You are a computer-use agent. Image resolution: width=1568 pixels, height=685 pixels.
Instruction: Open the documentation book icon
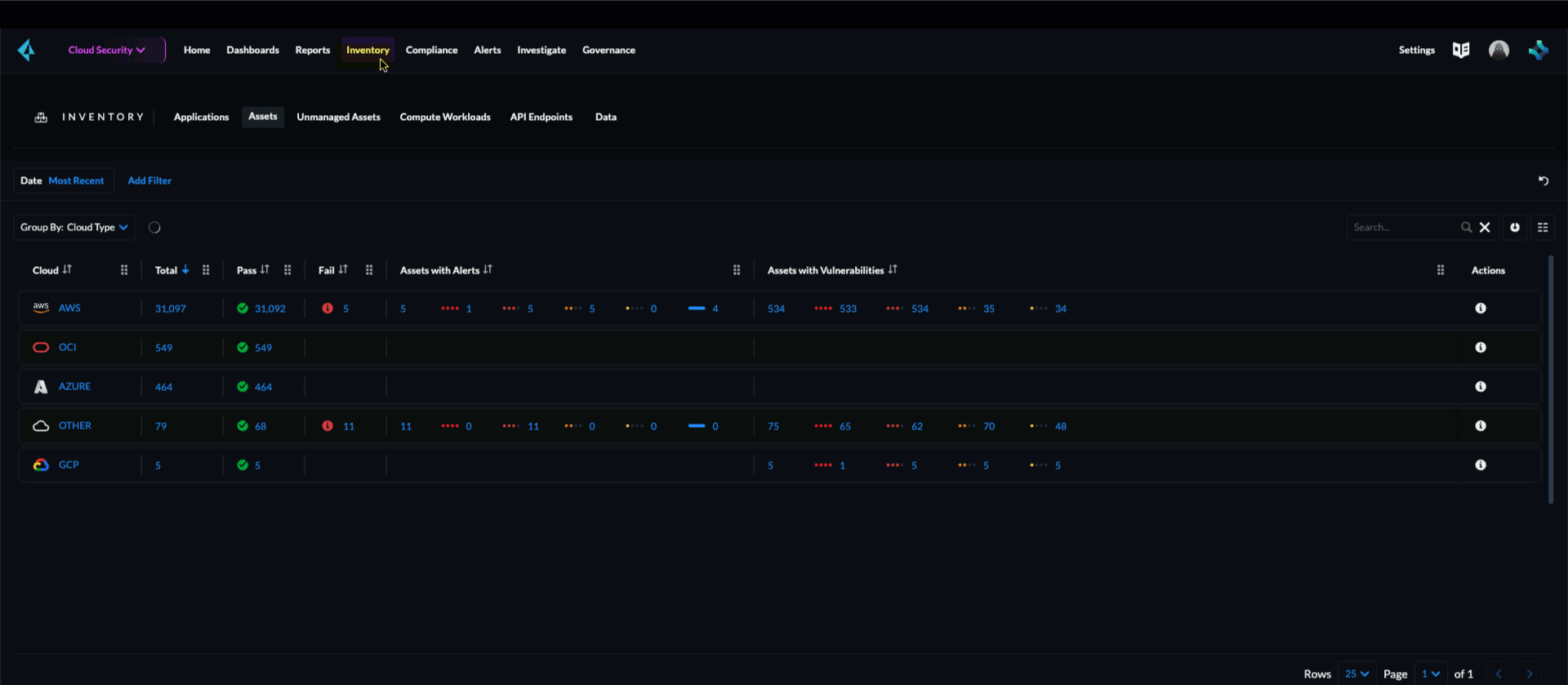point(1461,50)
